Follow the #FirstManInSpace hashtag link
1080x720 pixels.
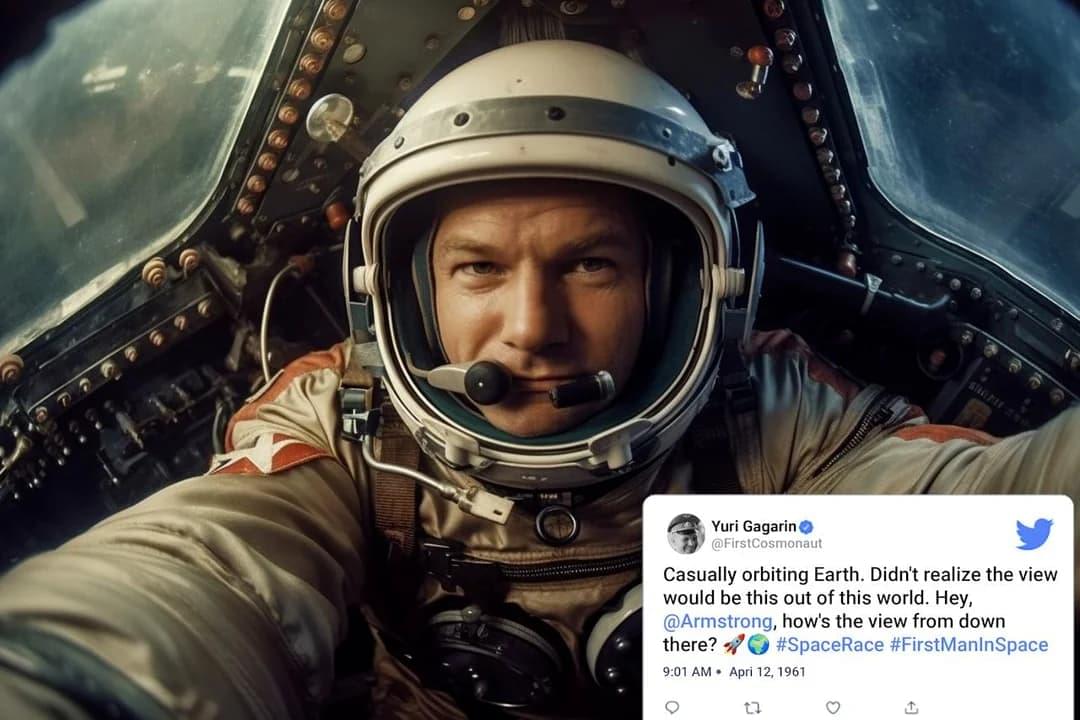coord(969,645)
